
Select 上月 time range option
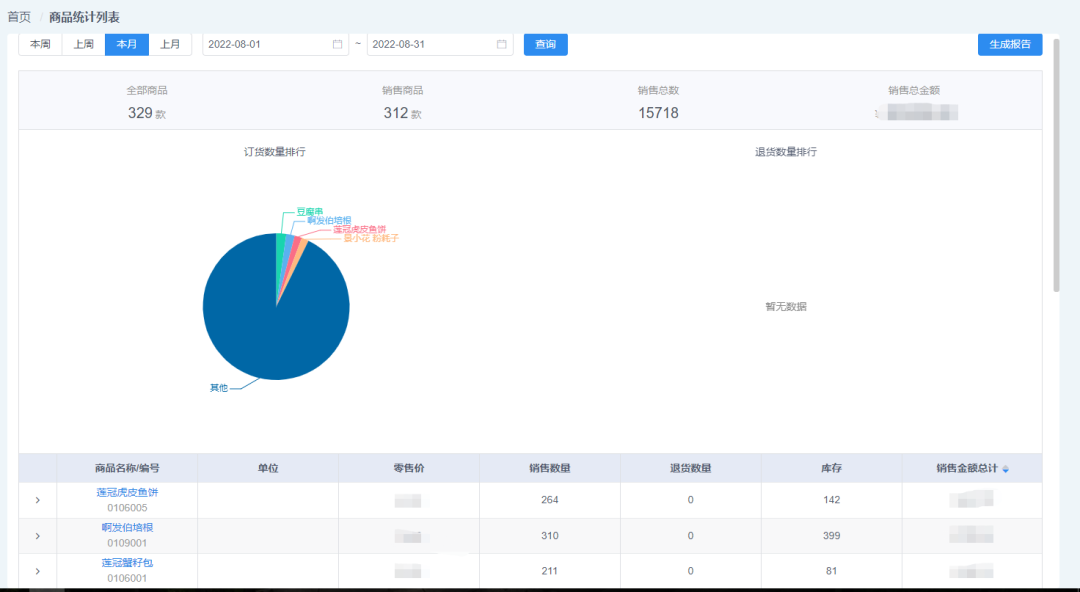[170, 44]
